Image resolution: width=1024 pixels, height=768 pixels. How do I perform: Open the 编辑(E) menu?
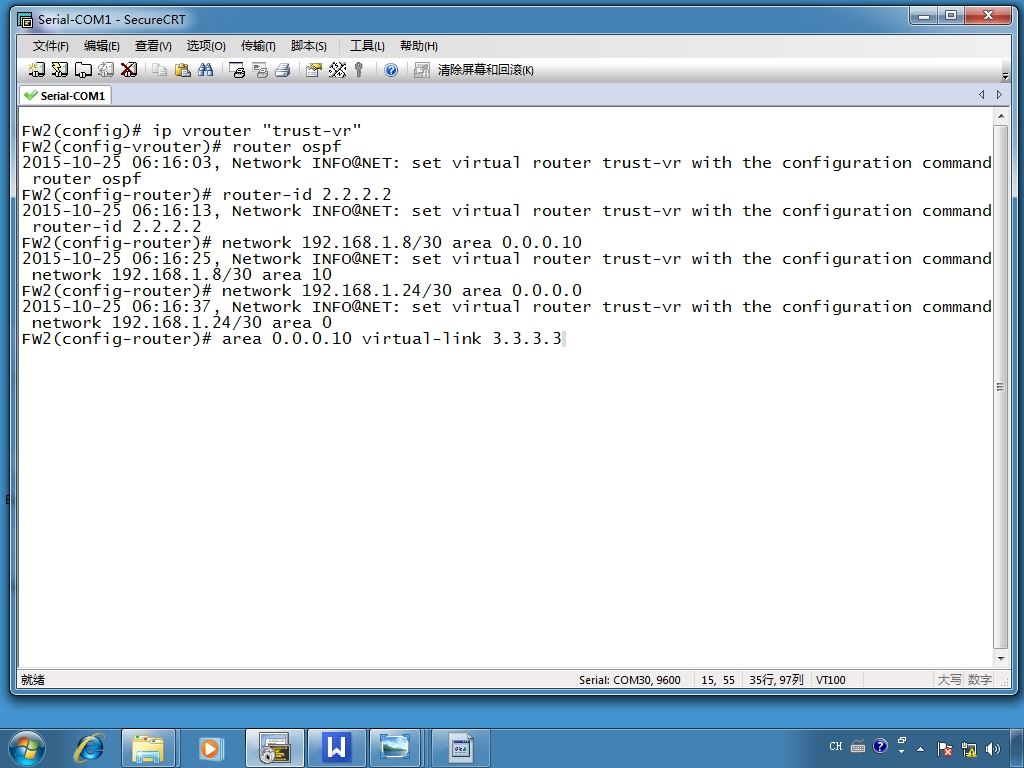click(102, 46)
